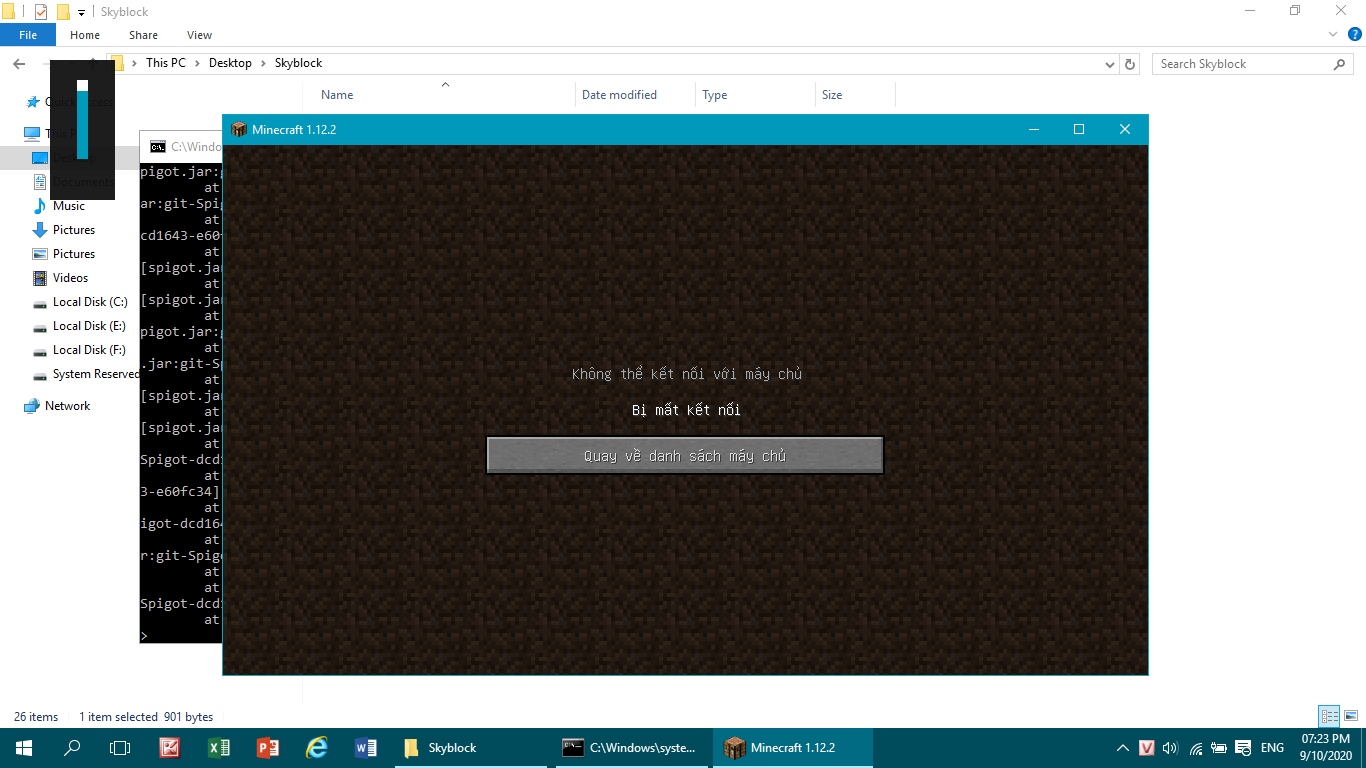Switch to details view layout
The height and width of the screenshot is (768, 1366).
click(1329, 716)
